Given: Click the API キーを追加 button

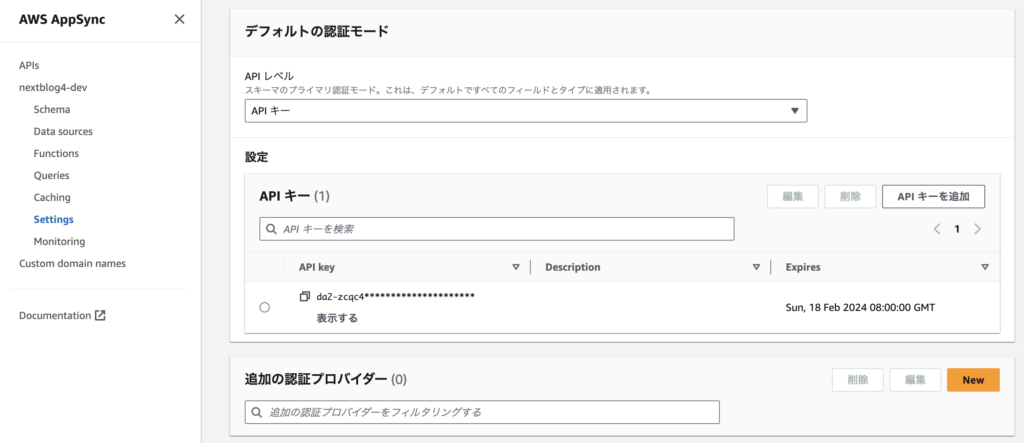Looking at the screenshot, I should click(x=933, y=196).
